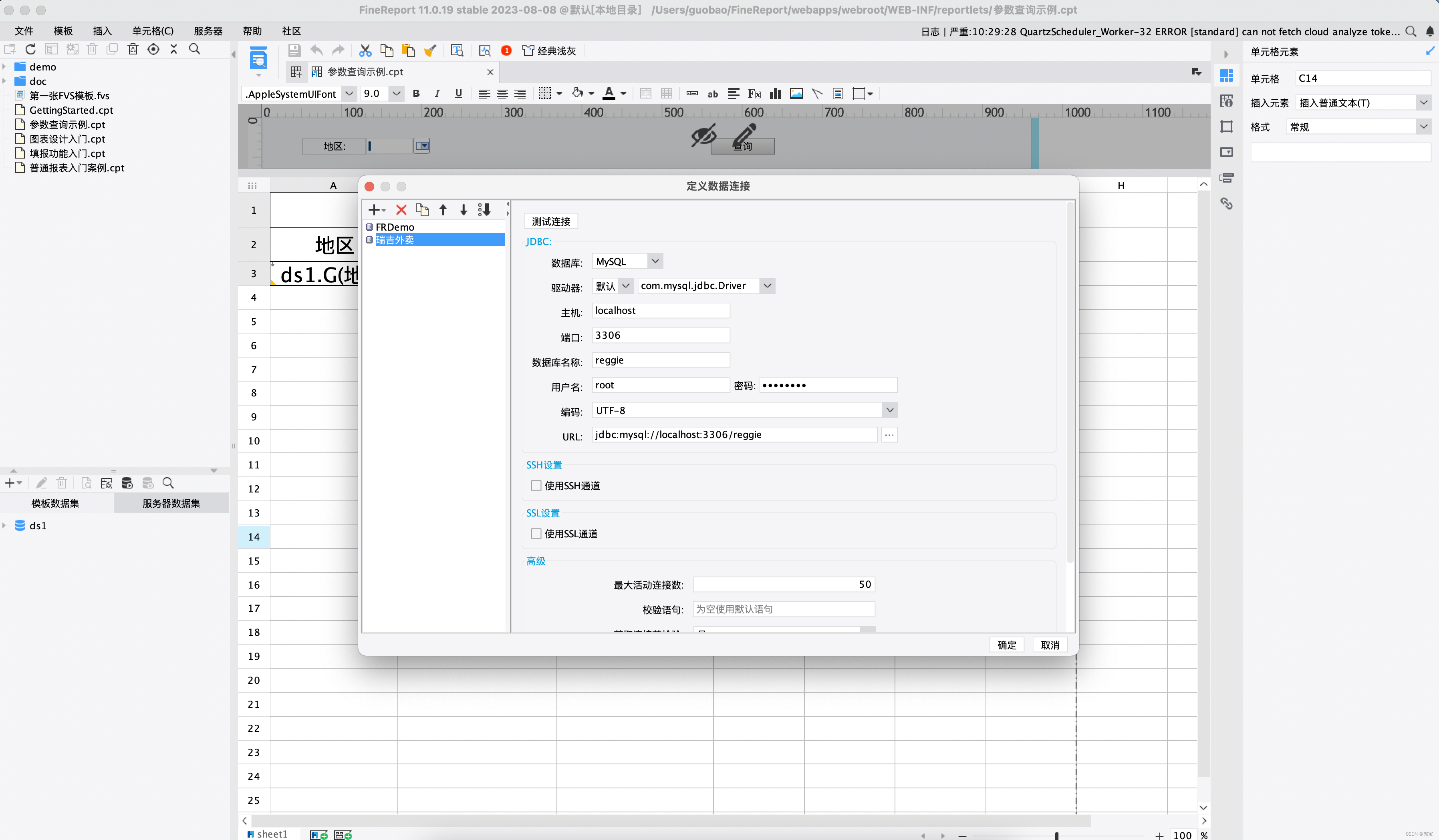
Task: Click the 主机 localhost input field
Action: coord(660,310)
